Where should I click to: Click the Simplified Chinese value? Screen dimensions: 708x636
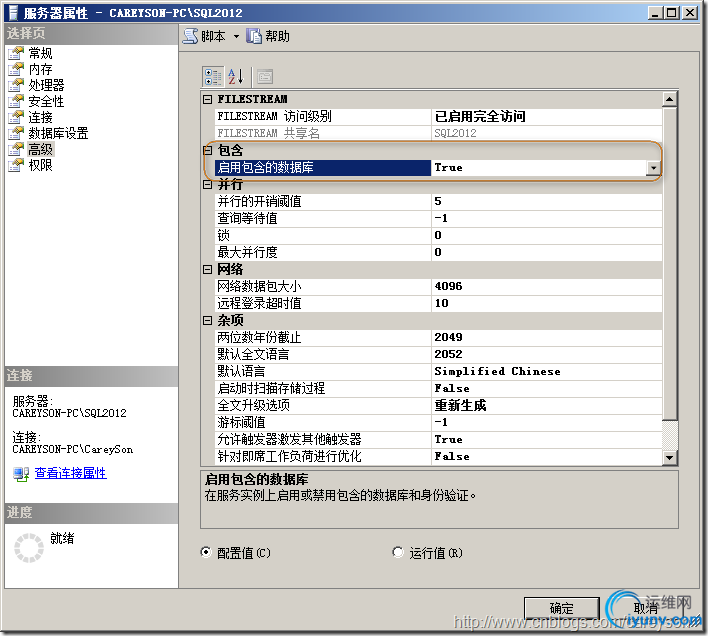coord(546,371)
